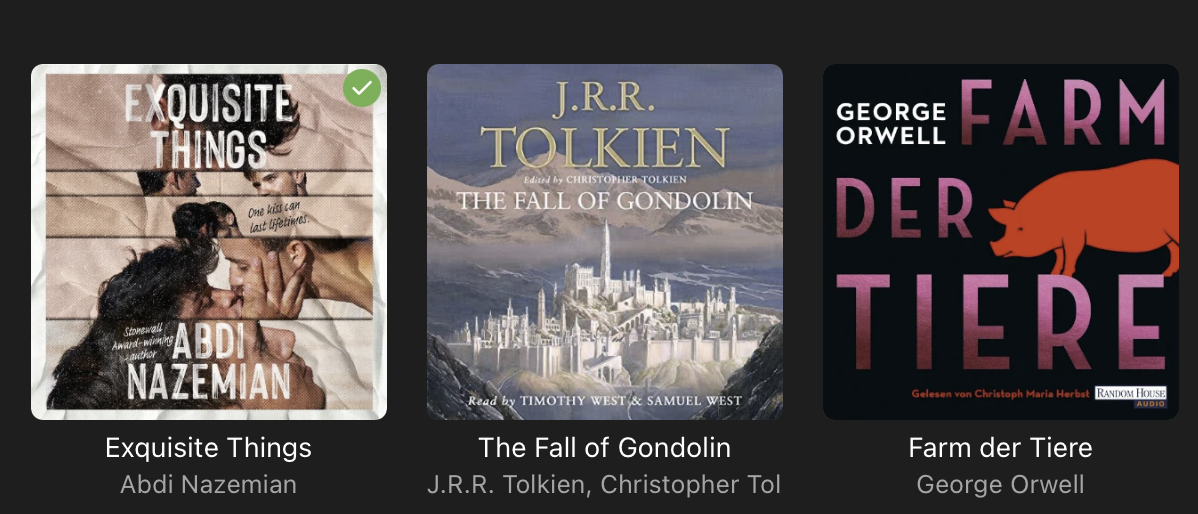The height and width of the screenshot is (514, 1198).
Task: Click white GEORGE ORWELL text on the cover
Action: 890,123
